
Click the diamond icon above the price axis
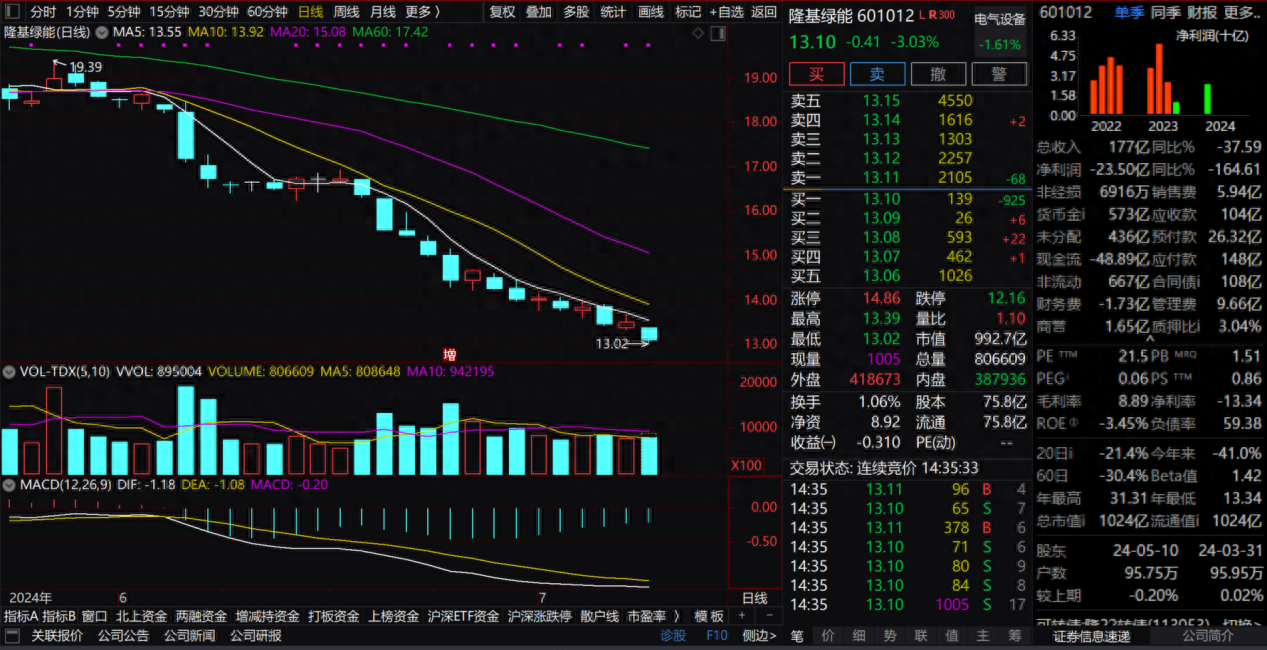(x=698, y=33)
